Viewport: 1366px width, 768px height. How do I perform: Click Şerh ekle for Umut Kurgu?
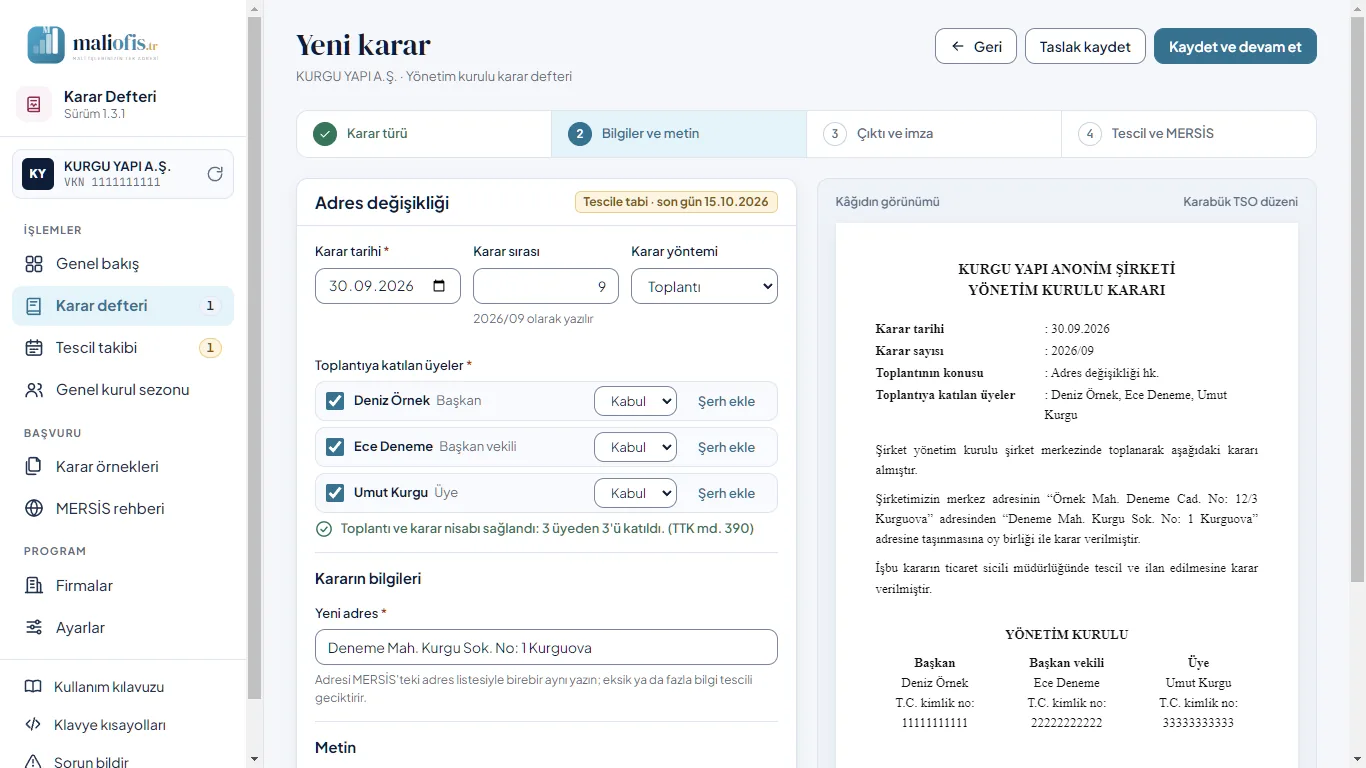click(726, 493)
